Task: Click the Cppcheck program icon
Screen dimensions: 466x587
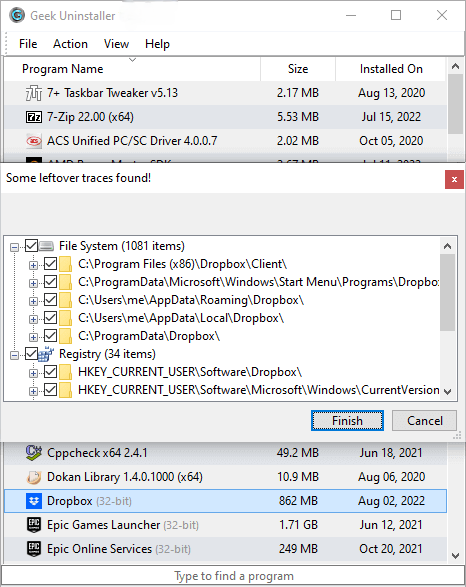Action: pos(34,453)
